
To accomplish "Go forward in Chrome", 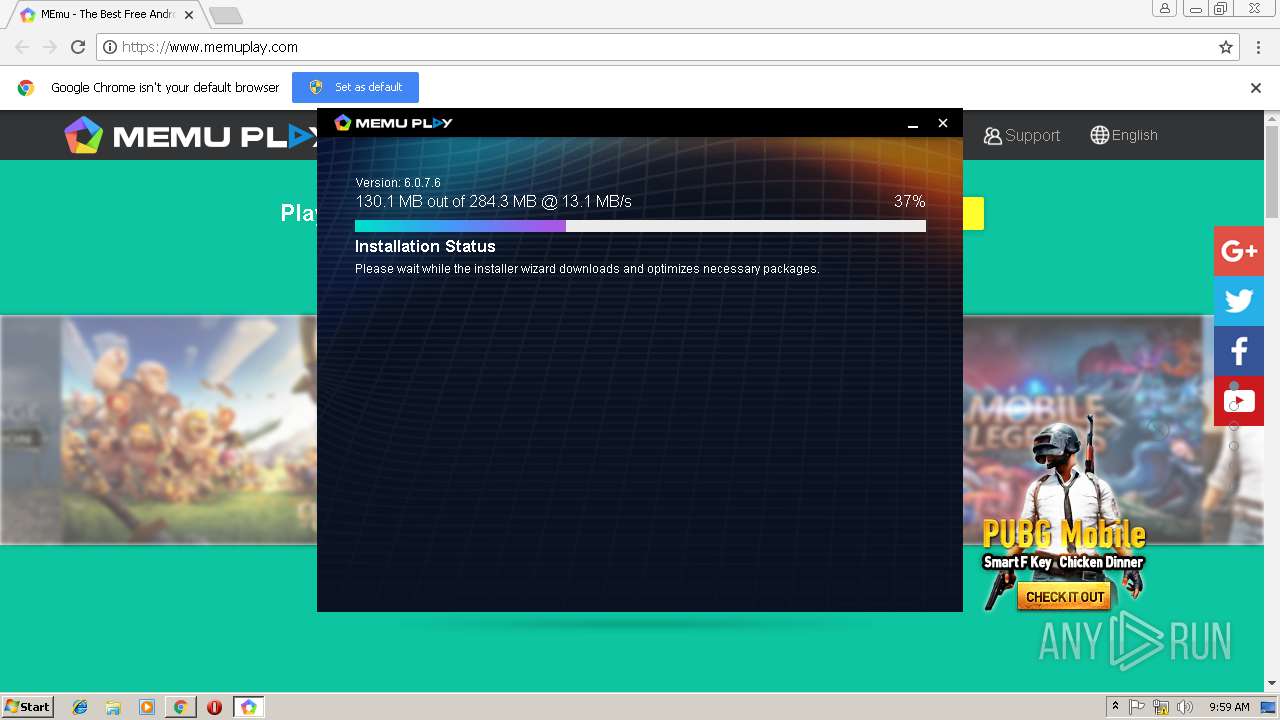I will point(50,47).
